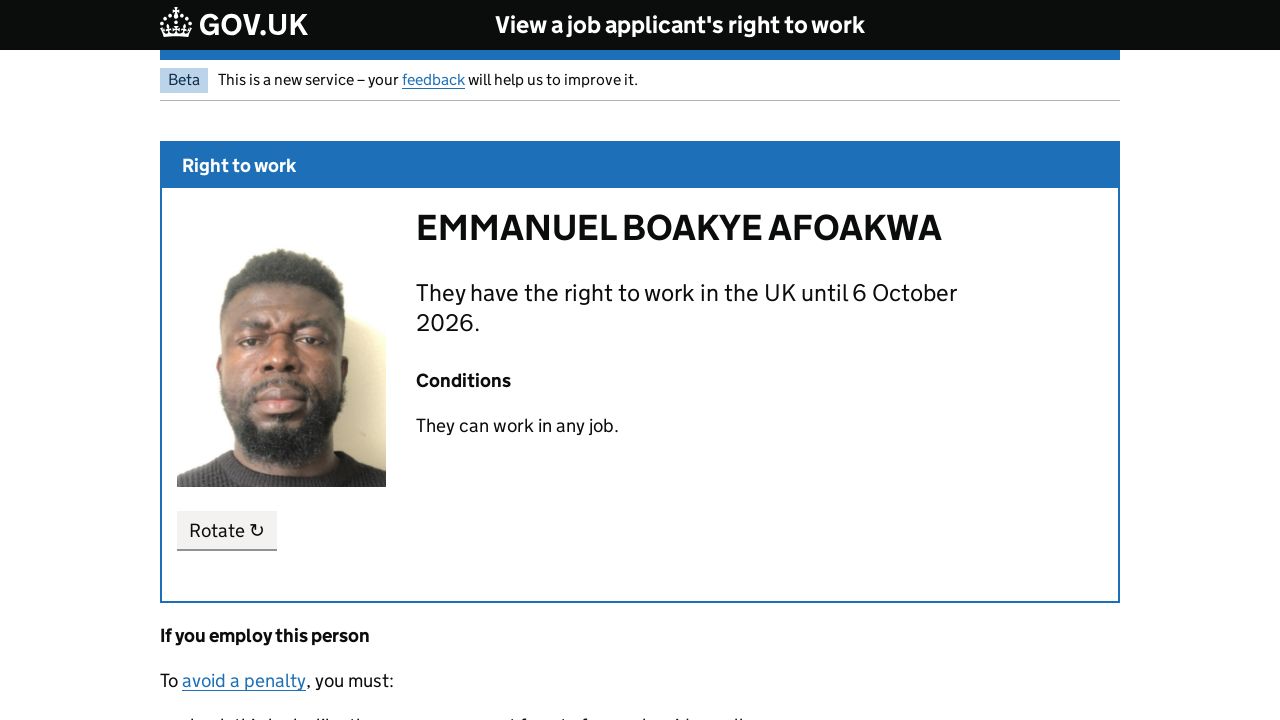This screenshot has height=720, width=1280.
Task: Click the circular arrow icon on Rotate
Action: pos(257,530)
